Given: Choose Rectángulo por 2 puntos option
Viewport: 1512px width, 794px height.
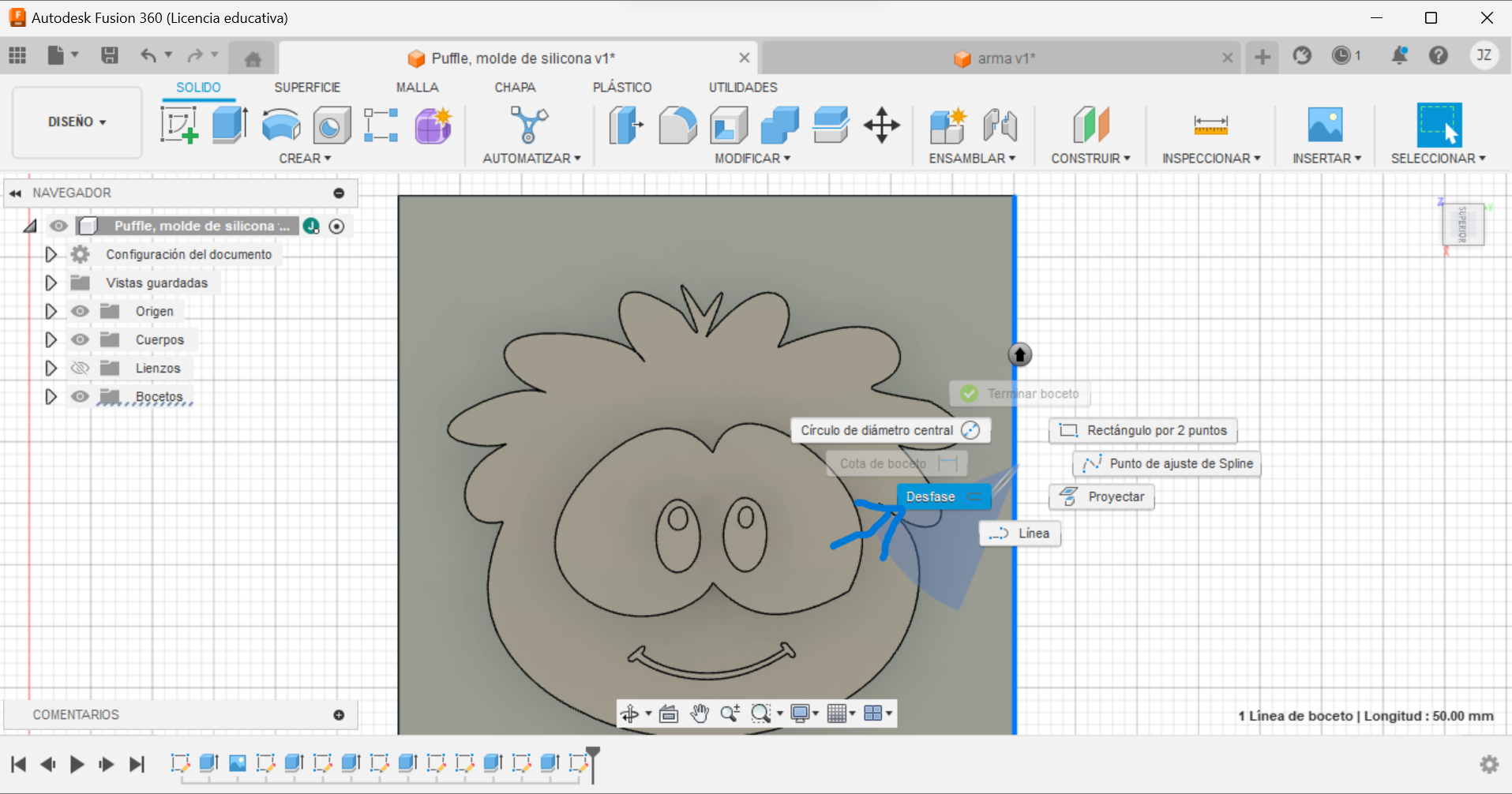Looking at the screenshot, I should tap(1143, 430).
